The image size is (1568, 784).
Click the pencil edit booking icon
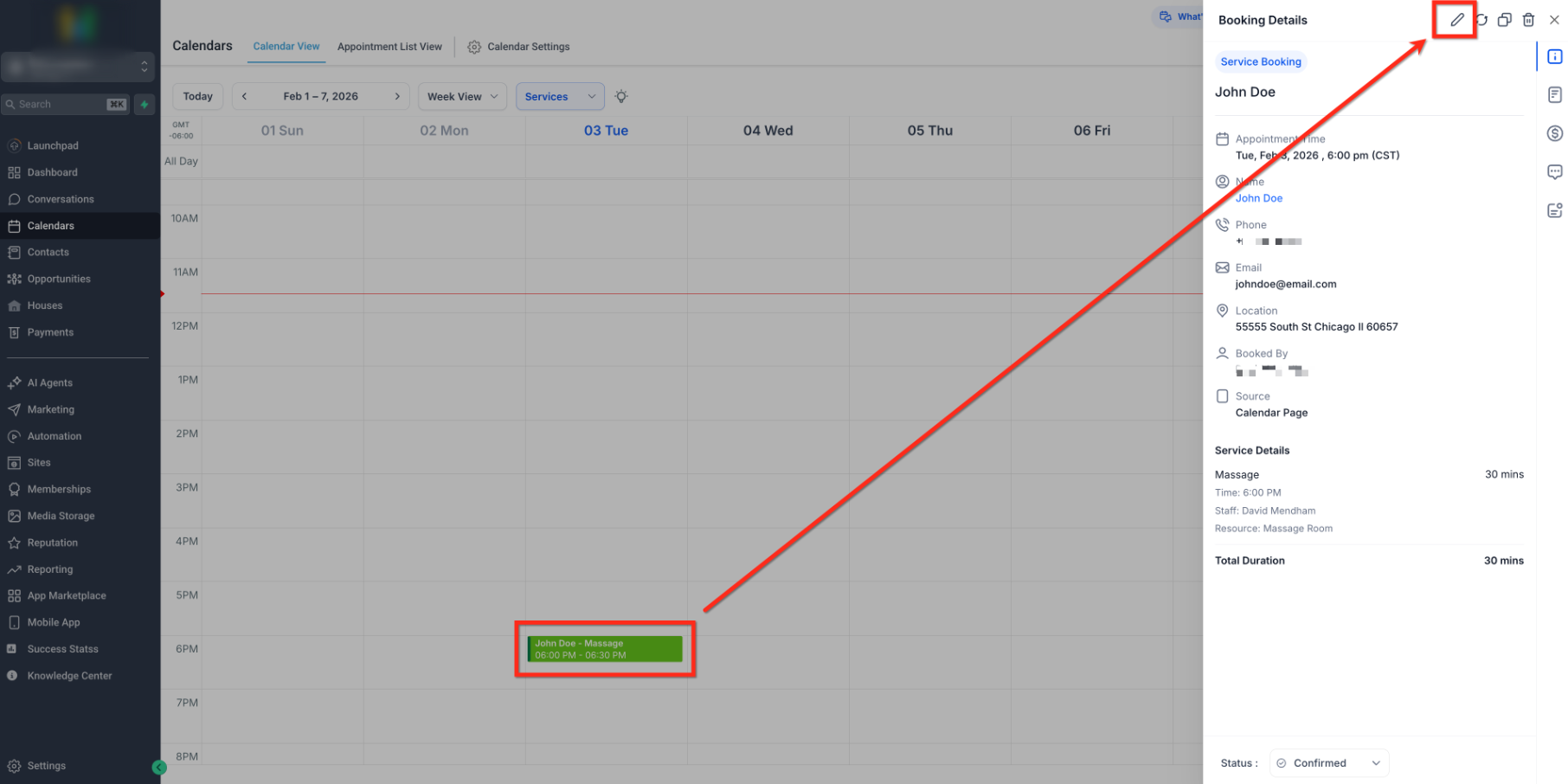point(1457,20)
